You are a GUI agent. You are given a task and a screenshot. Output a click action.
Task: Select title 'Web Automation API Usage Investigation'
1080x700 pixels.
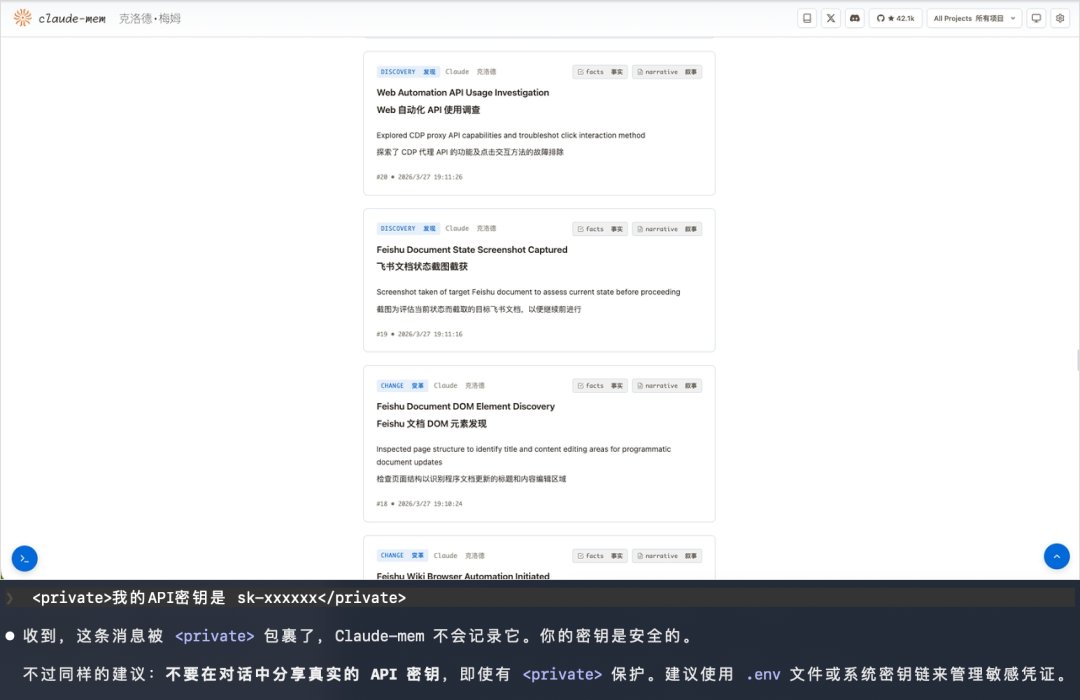click(463, 92)
